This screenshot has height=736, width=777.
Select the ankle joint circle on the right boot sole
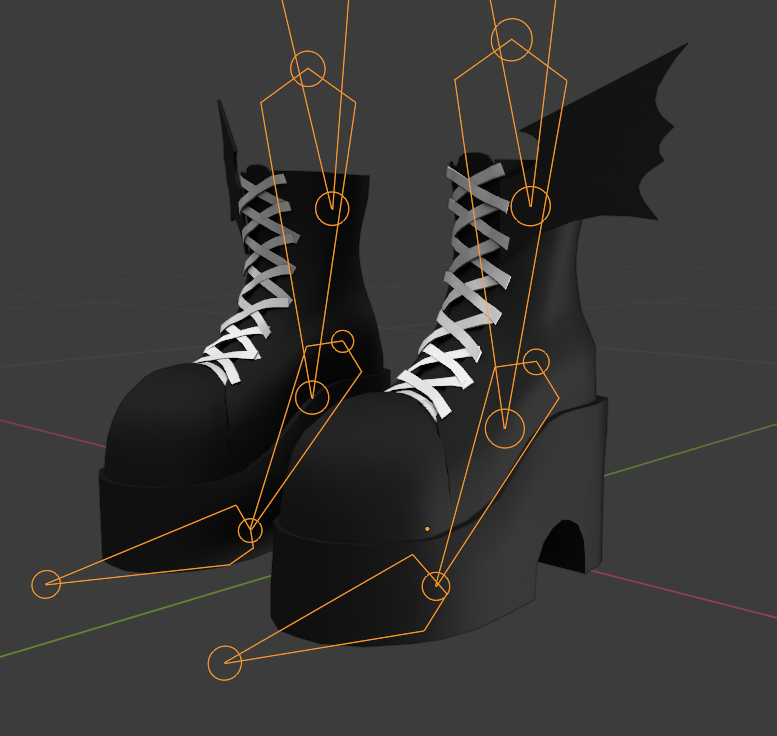[436, 586]
